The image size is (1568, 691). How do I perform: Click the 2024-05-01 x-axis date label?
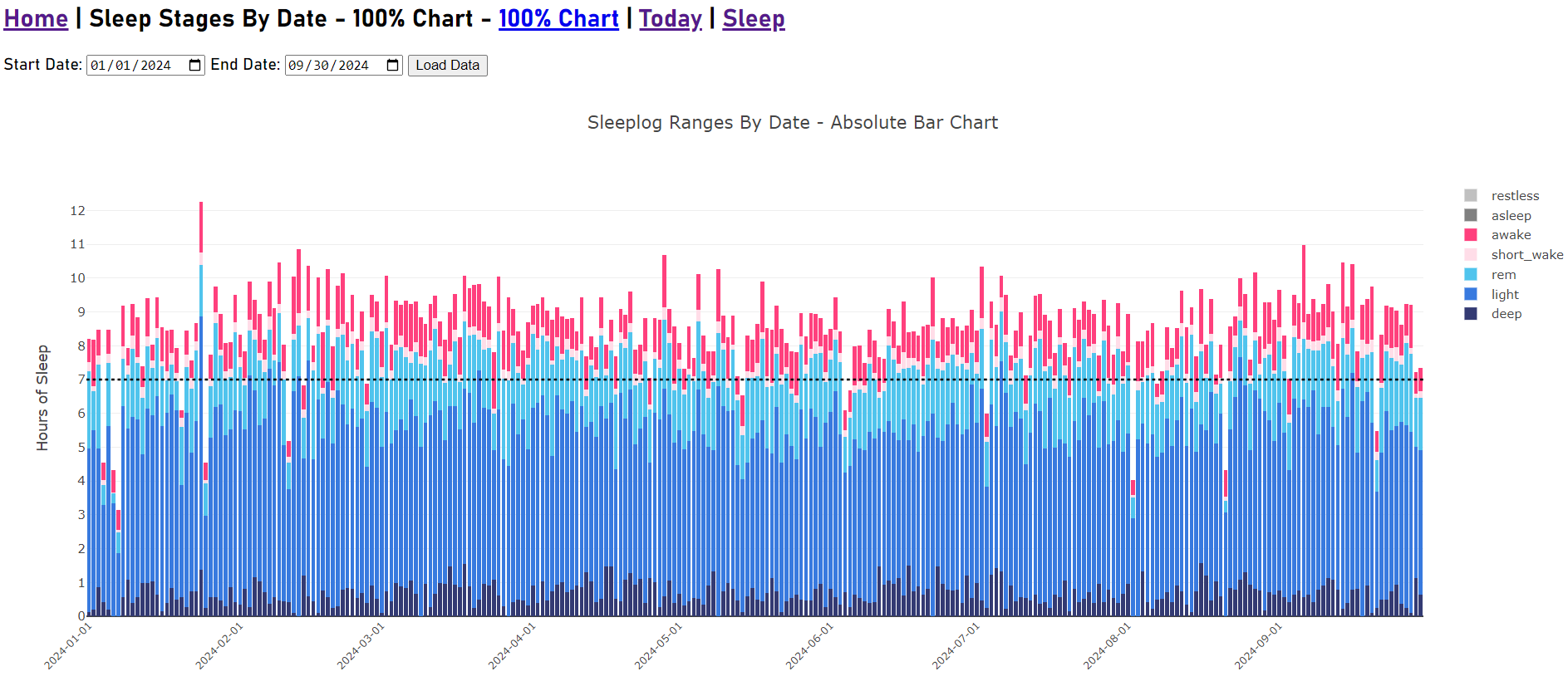point(659,645)
